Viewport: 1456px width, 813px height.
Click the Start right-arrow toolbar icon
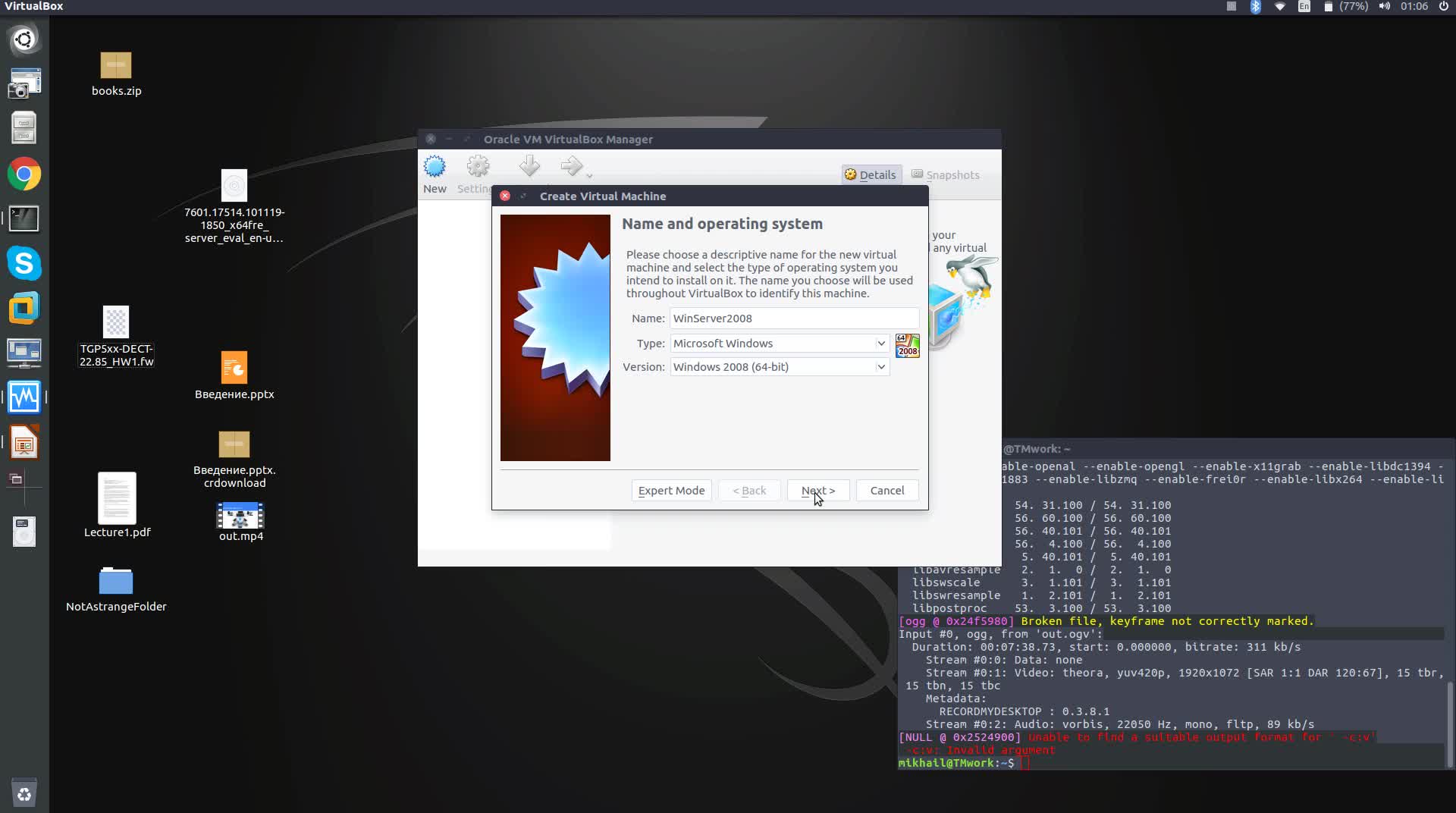coord(571,166)
